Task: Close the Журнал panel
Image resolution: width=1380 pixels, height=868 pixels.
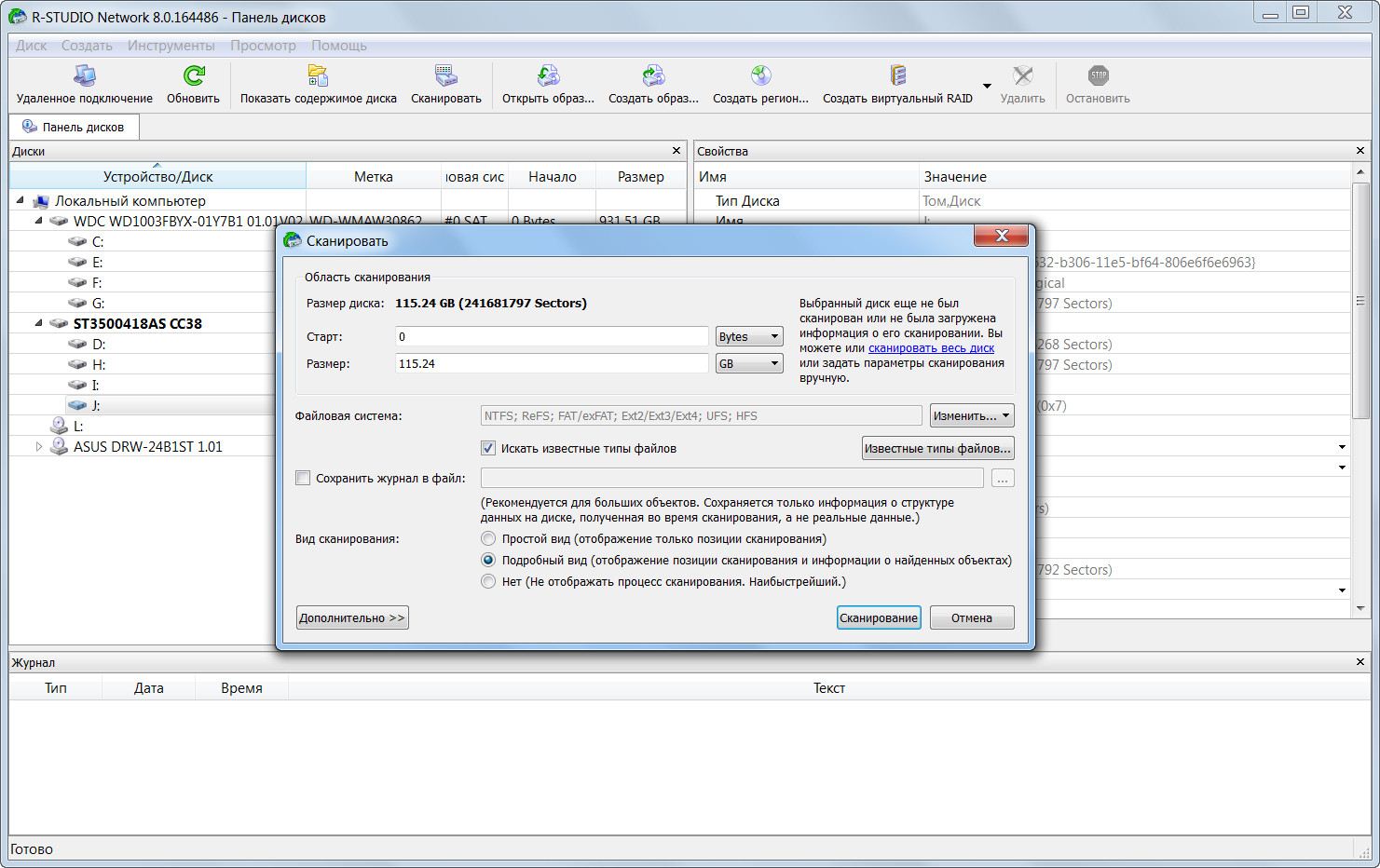Action: tap(1361, 662)
